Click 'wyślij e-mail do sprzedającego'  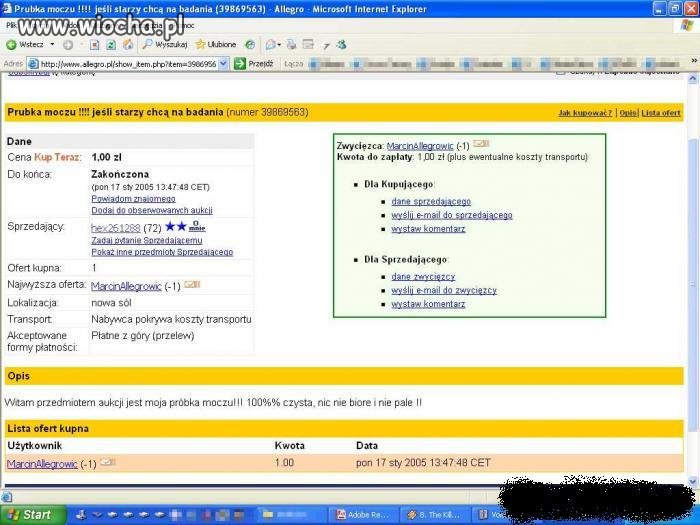pyautogui.click(x=452, y=215)
